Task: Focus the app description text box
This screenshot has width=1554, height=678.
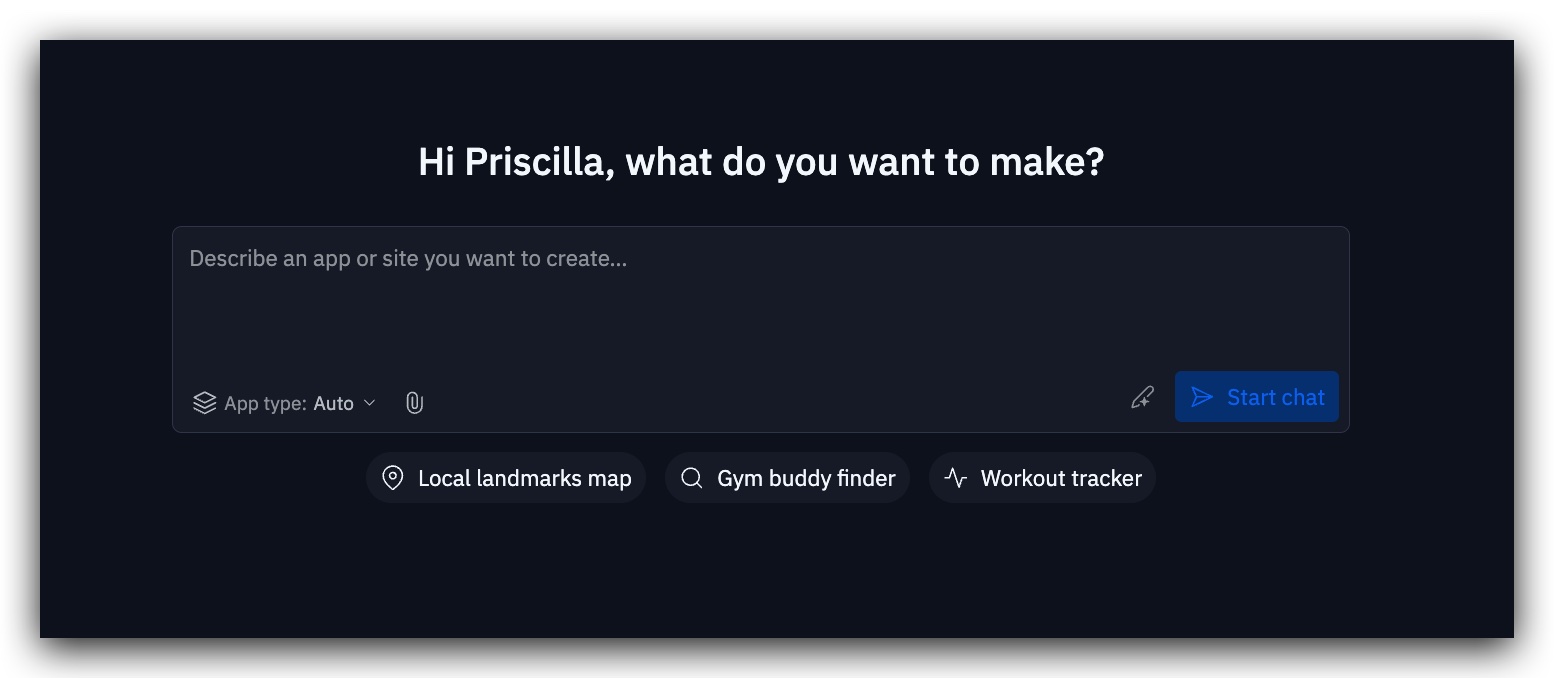Action: [x=760, y=310]
